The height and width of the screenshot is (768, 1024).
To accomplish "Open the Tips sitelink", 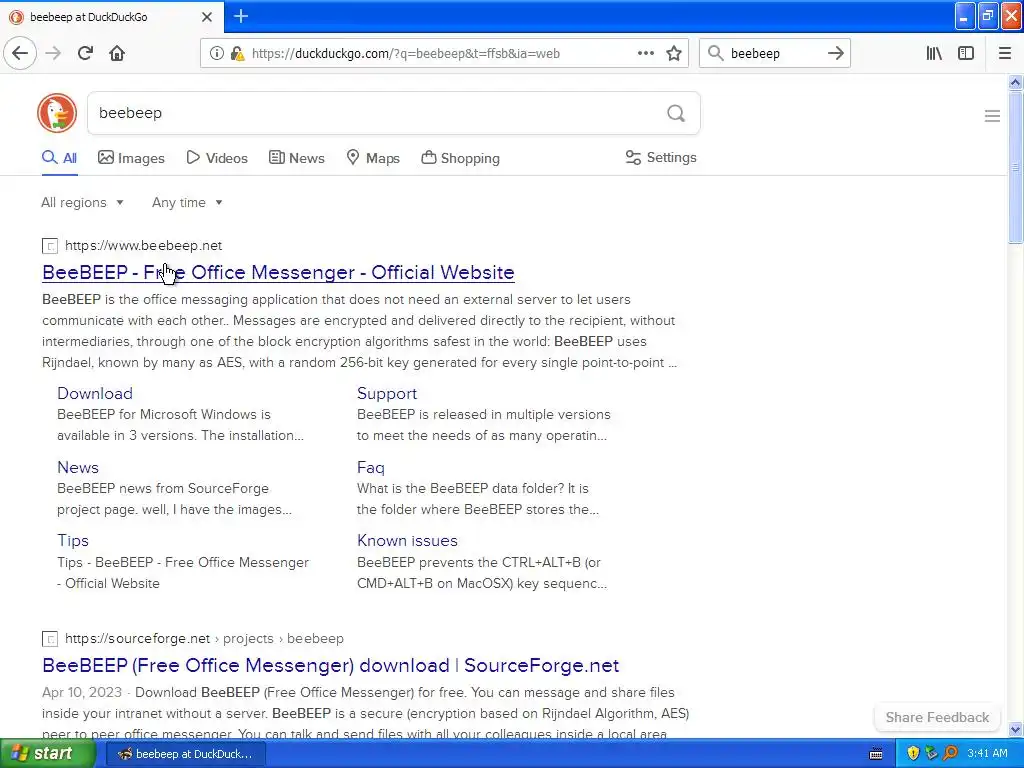I will pos(72,541).
